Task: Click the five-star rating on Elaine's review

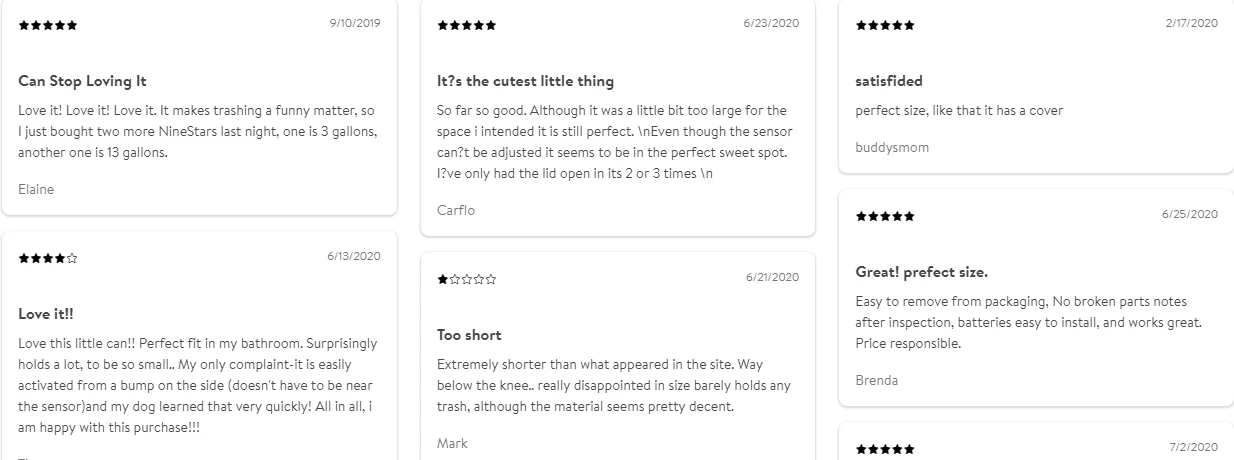Action: coord(48,25)
